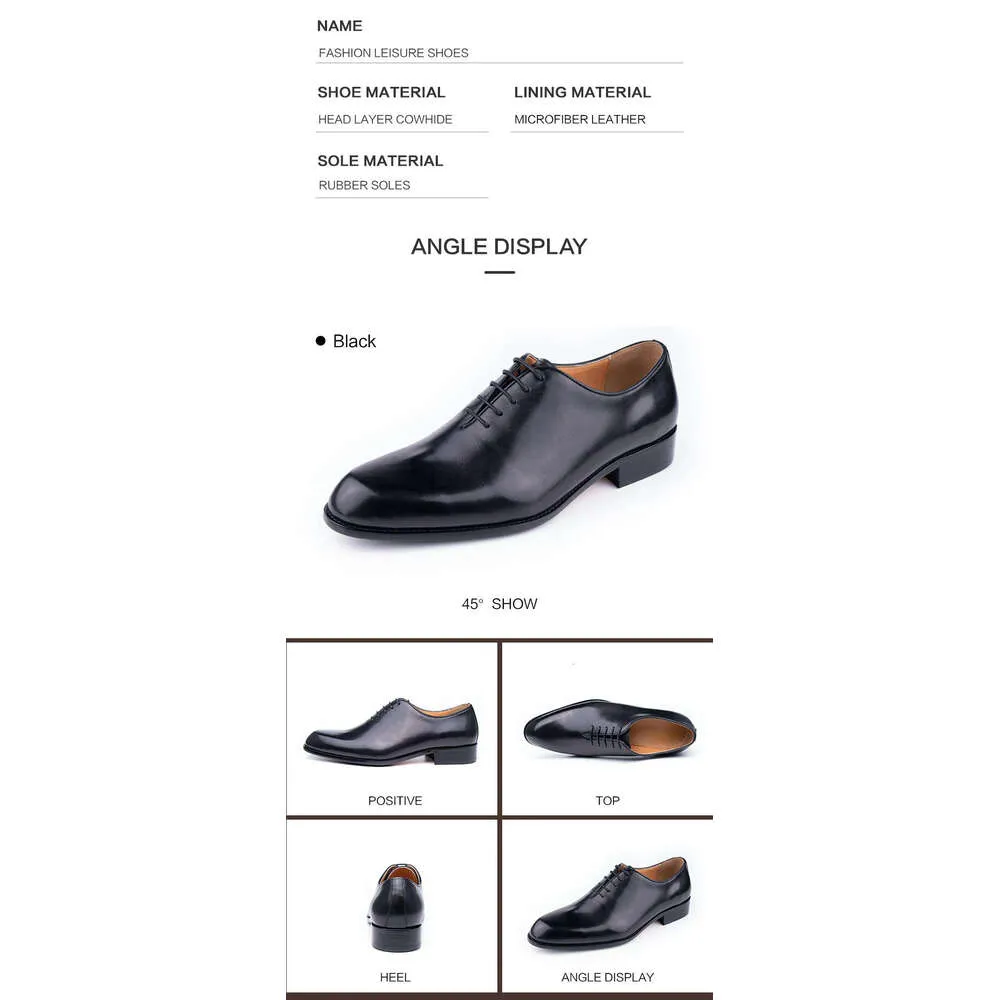Click the POSITIVE caption label
Image resolution: width=1000 pixels, height=1000 pixels.
[x=395, y=801]
